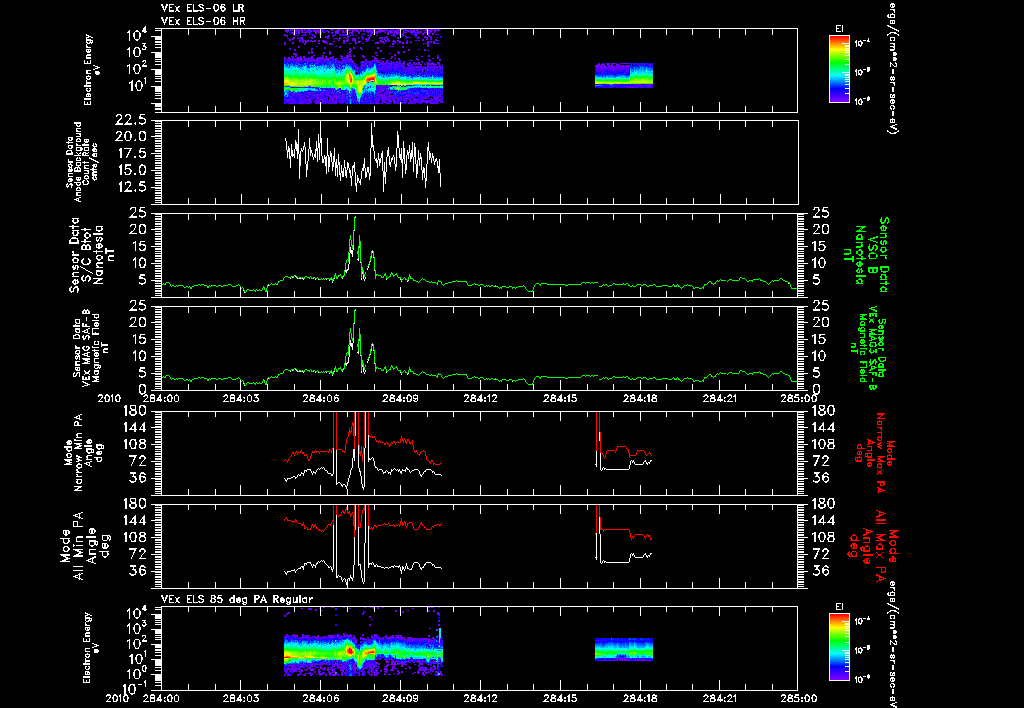
Task: Click the large ELS-06 spectrogram data block
Action: tap(363, 67)
